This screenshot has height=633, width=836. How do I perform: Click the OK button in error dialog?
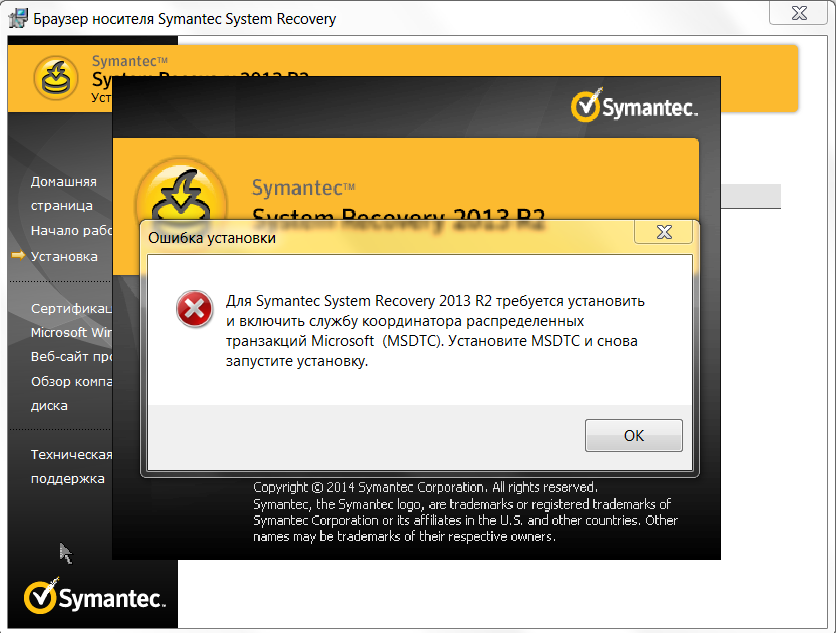633,436
